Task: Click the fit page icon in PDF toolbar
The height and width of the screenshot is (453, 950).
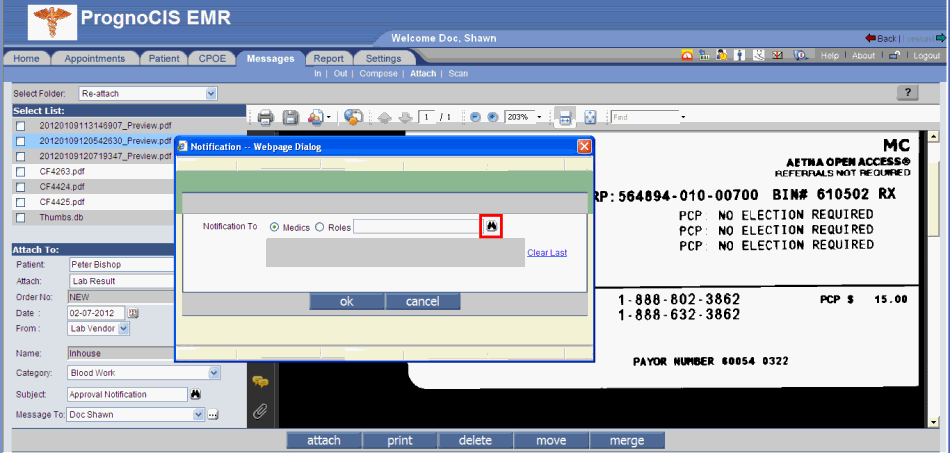Action: (591, 117)
